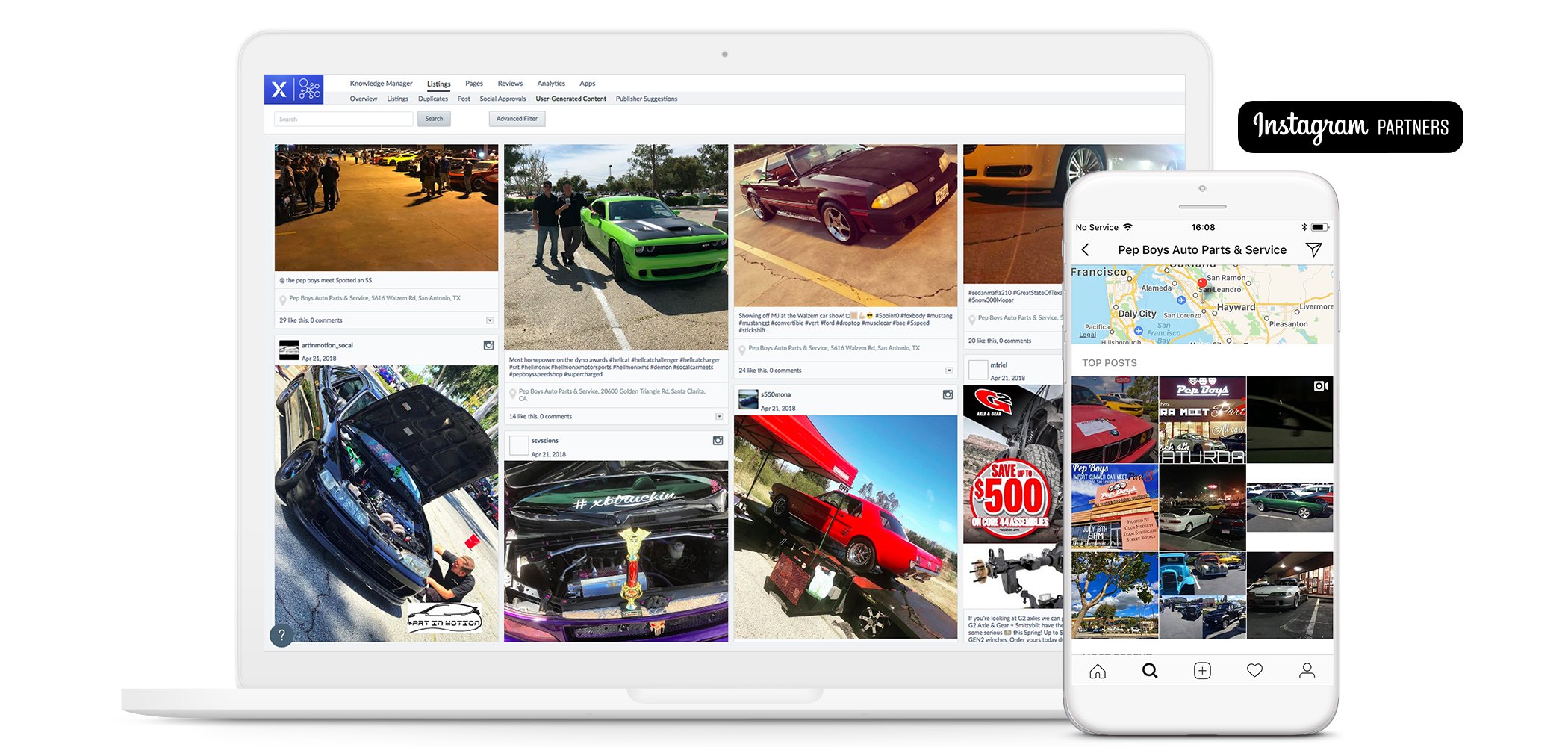This screenshot has height=747, width=1568.
Task: Click Instagram icon on artinmotion_socal post
Action: tap(488, 345)
